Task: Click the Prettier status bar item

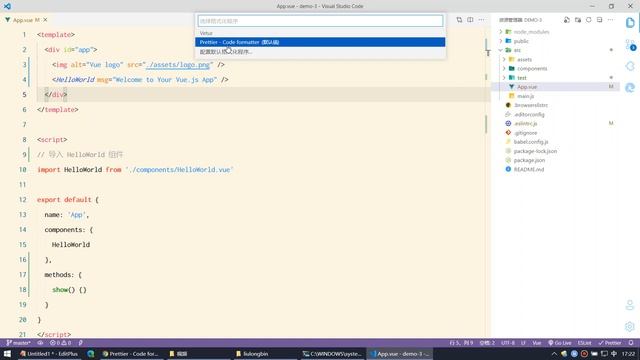Action: (610, 343)
